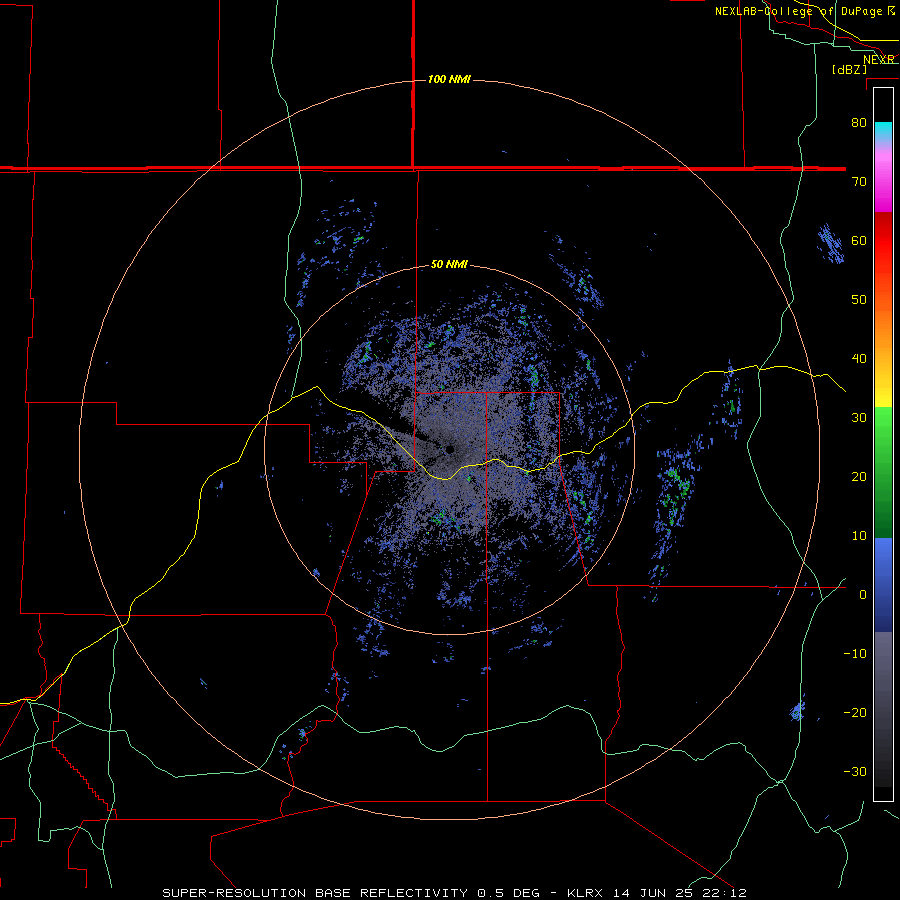This screenshot has width=900, height=900.
Task: Click the 30 value on dBZ scale
Action: [859, 417]
